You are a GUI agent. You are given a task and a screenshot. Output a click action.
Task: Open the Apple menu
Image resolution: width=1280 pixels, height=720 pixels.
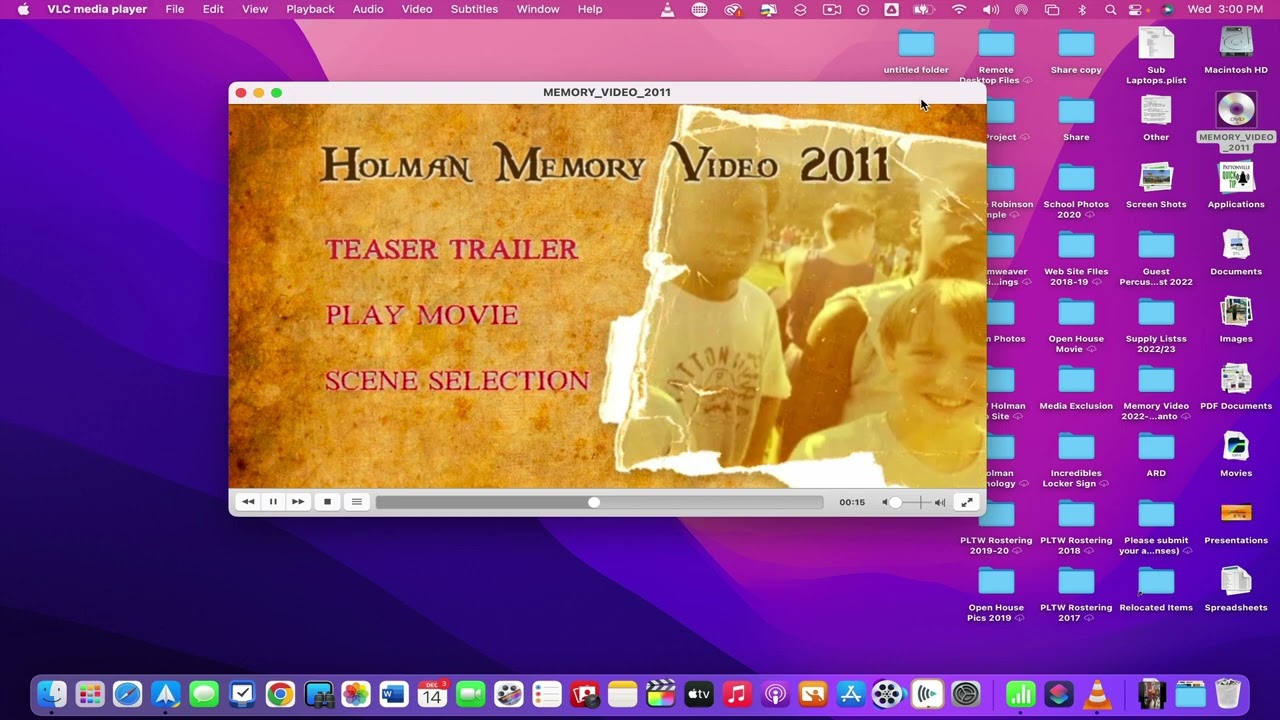click(23, 9)
